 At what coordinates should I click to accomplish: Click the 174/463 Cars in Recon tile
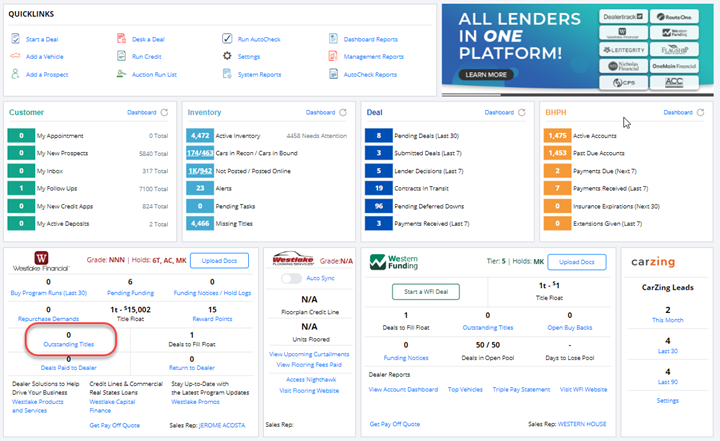pos(200,153)
